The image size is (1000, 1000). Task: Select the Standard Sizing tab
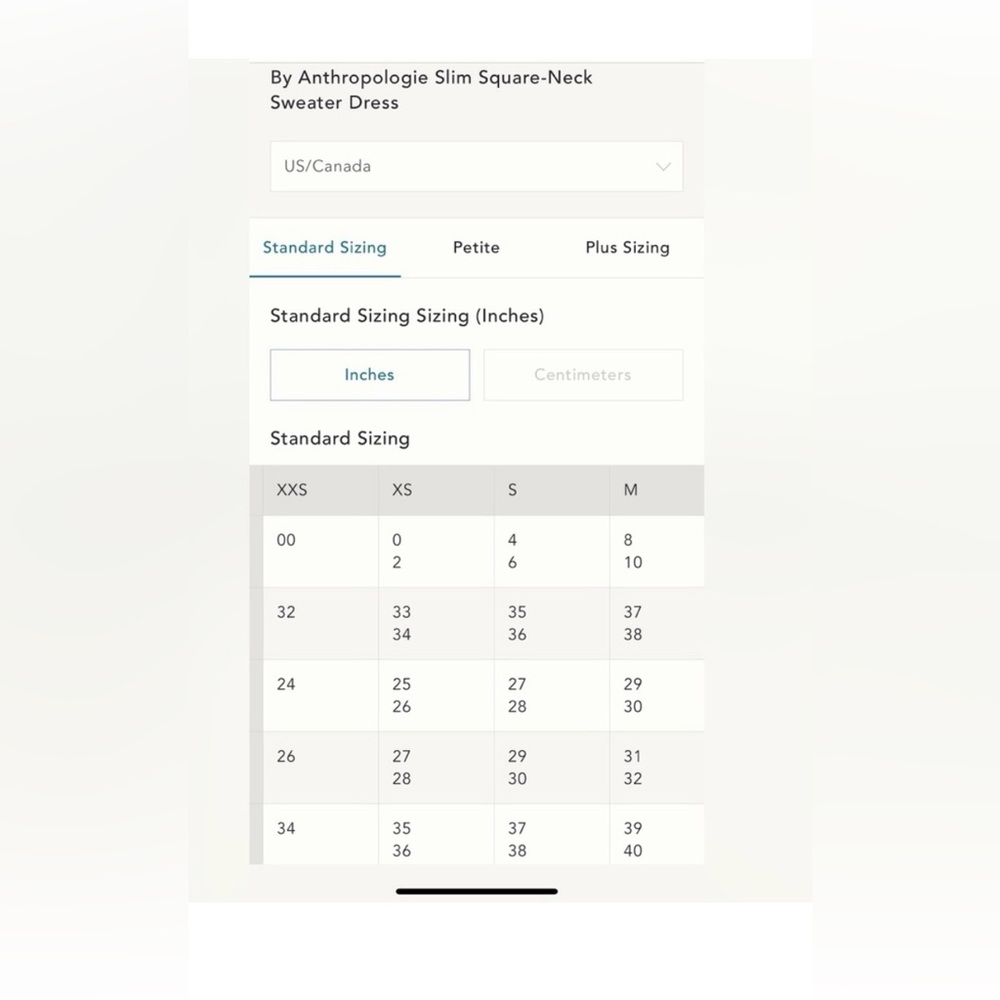coord(325,247)
